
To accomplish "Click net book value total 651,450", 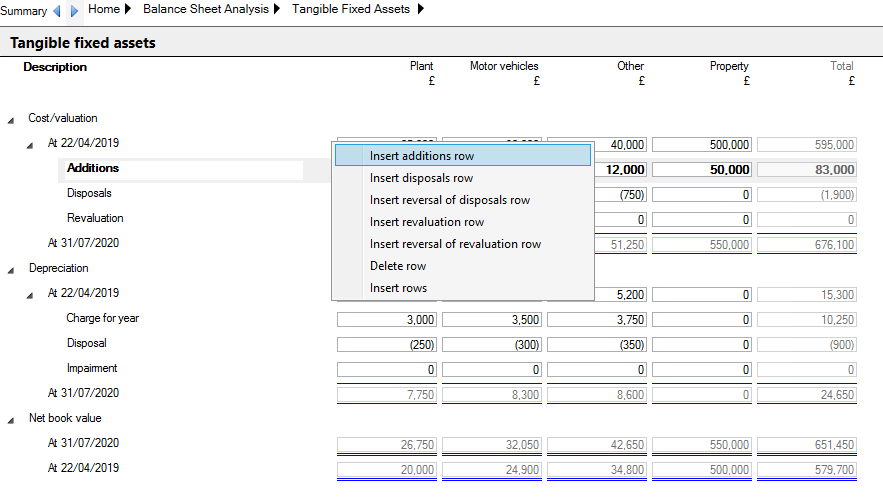I will click(807, 445).
